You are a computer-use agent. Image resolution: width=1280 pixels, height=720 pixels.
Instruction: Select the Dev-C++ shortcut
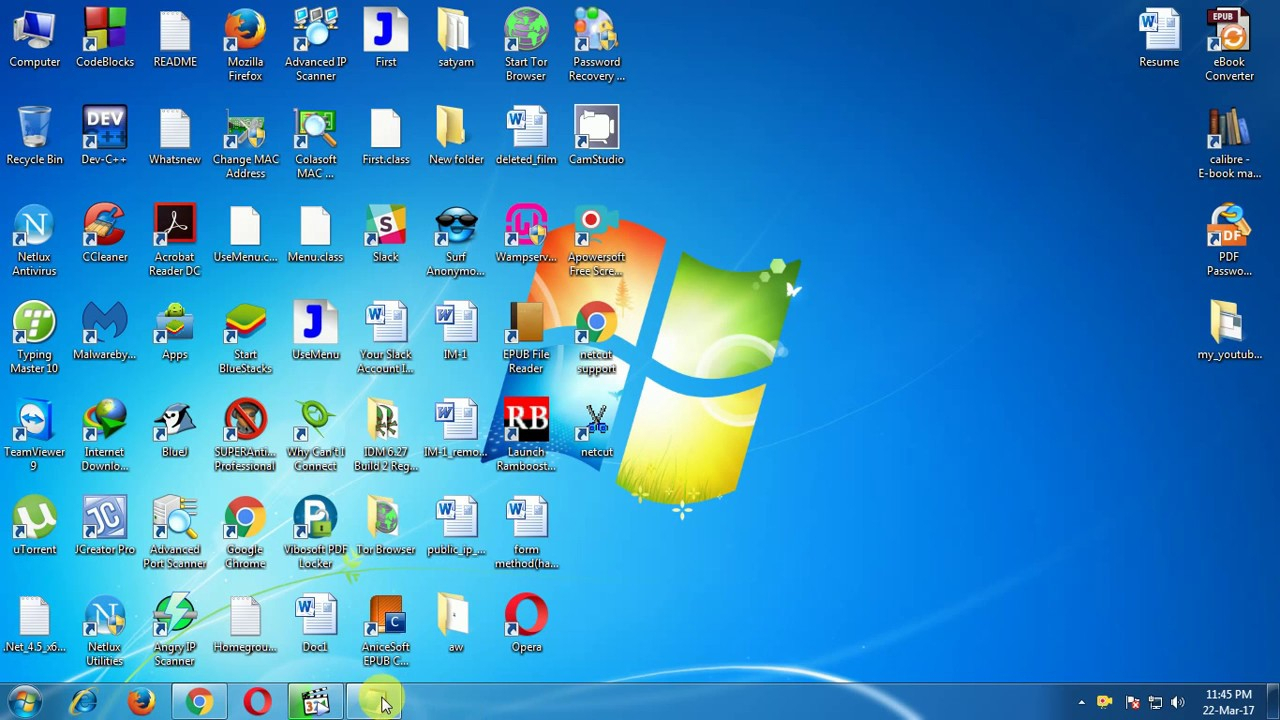[105, 137]
